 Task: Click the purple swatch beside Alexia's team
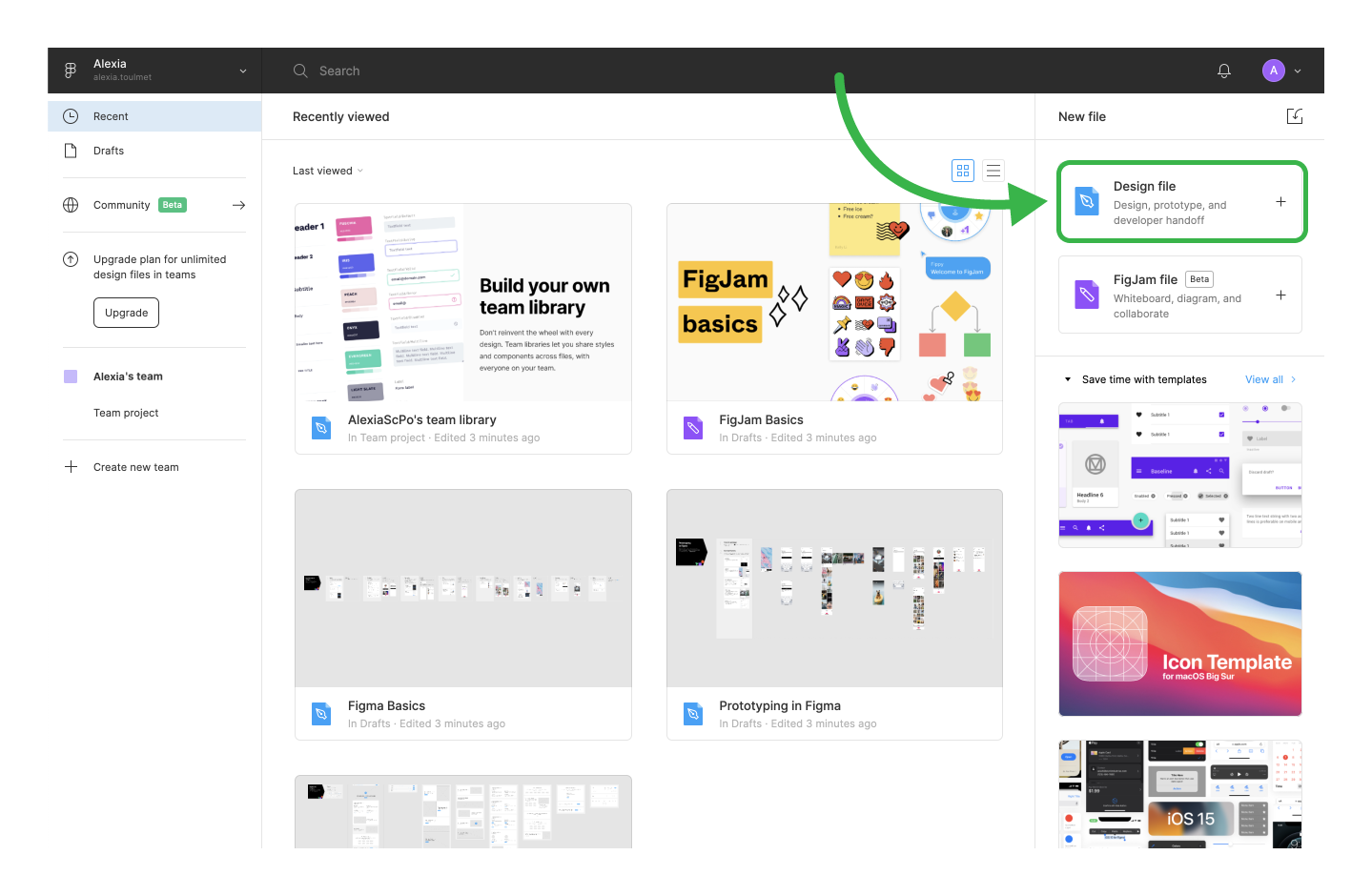point(70,376)
